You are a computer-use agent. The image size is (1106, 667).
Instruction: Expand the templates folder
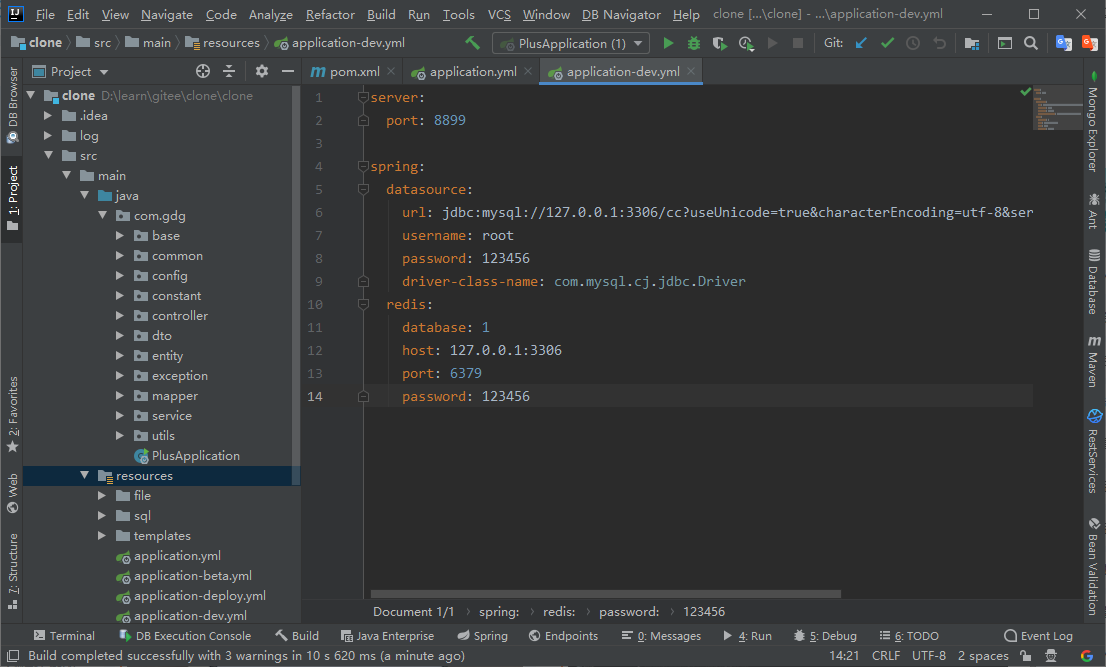tap(102, 535)
